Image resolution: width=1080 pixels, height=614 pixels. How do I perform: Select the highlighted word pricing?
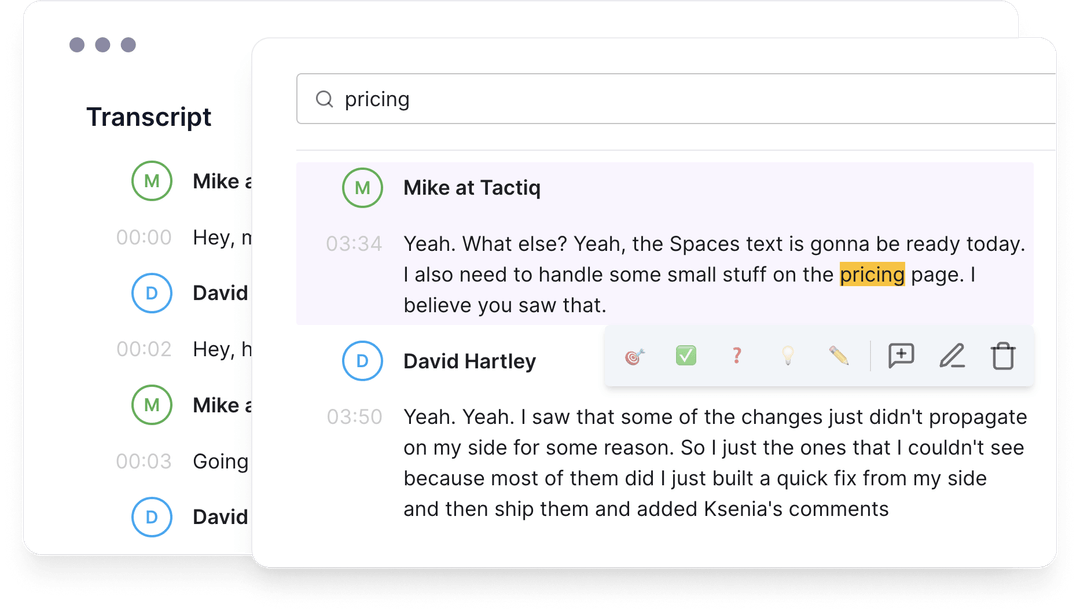pos(873,274)
